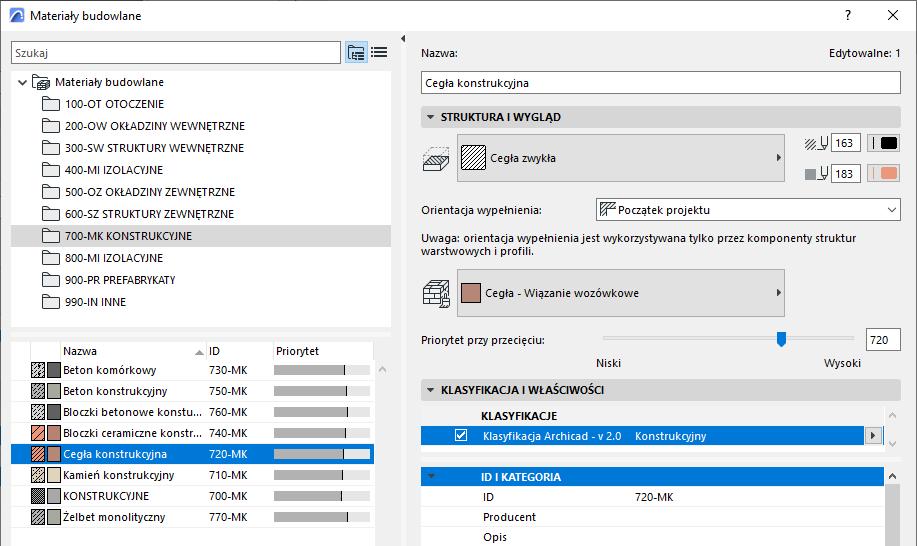
Task: Click the Początek projektu orientation icon
Action: [608, 209]
